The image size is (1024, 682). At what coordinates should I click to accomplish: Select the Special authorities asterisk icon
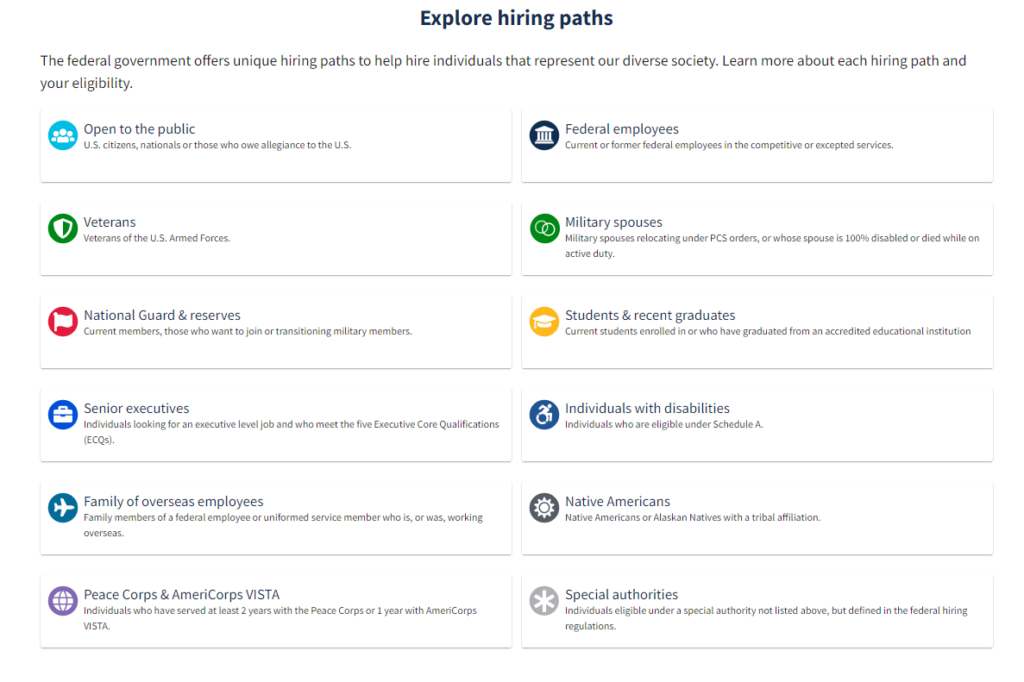click(x=543, y=600)
